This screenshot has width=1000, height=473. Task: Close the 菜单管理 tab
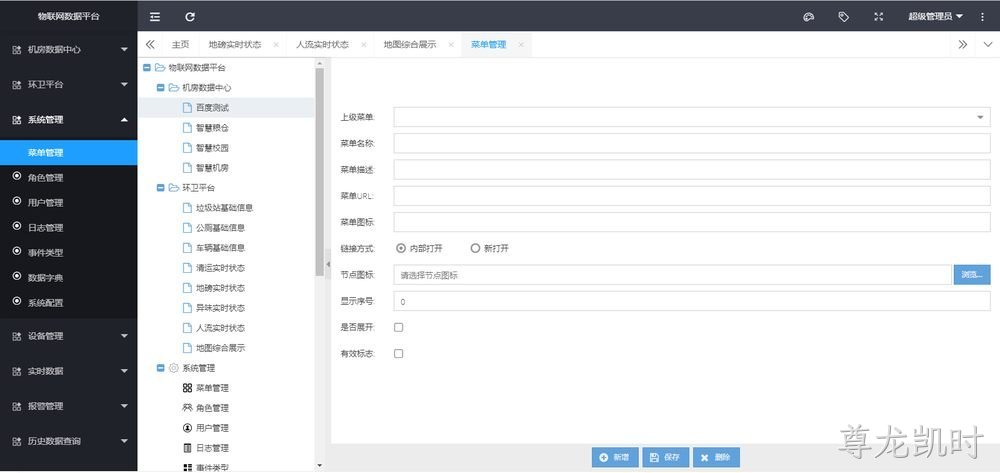pyautogui.click(x=521, y=45)
